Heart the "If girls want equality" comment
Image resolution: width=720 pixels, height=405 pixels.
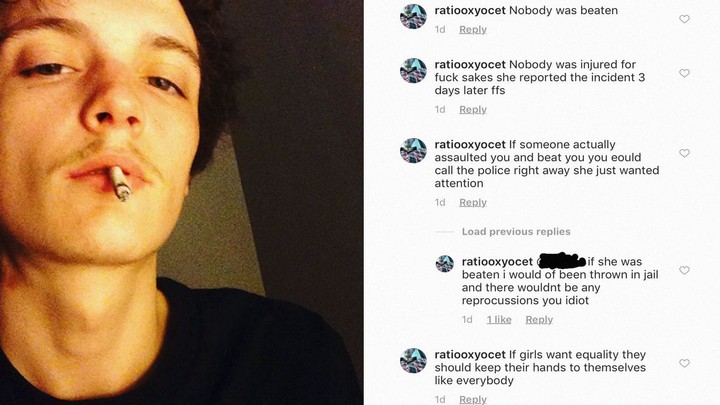click(x=684, y=363)
